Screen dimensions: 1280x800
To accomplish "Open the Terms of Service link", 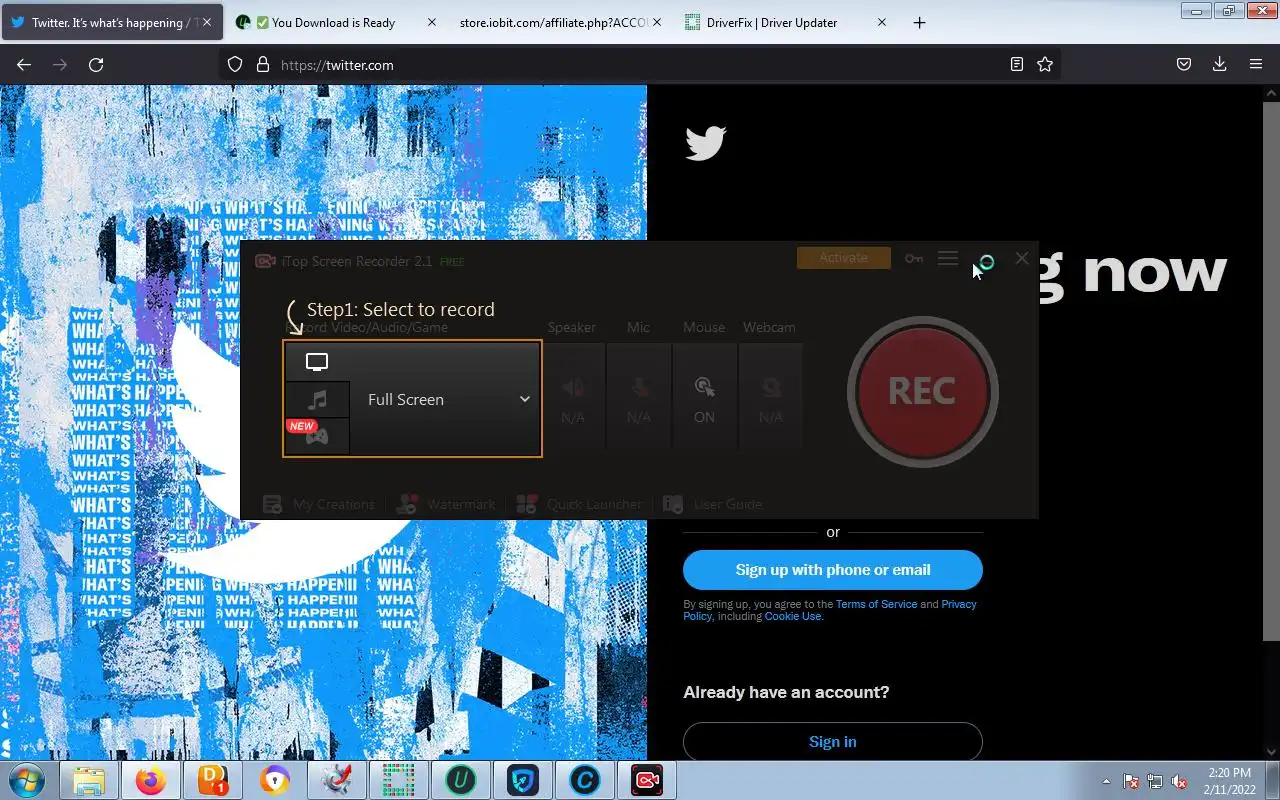I will click(876, 604).
